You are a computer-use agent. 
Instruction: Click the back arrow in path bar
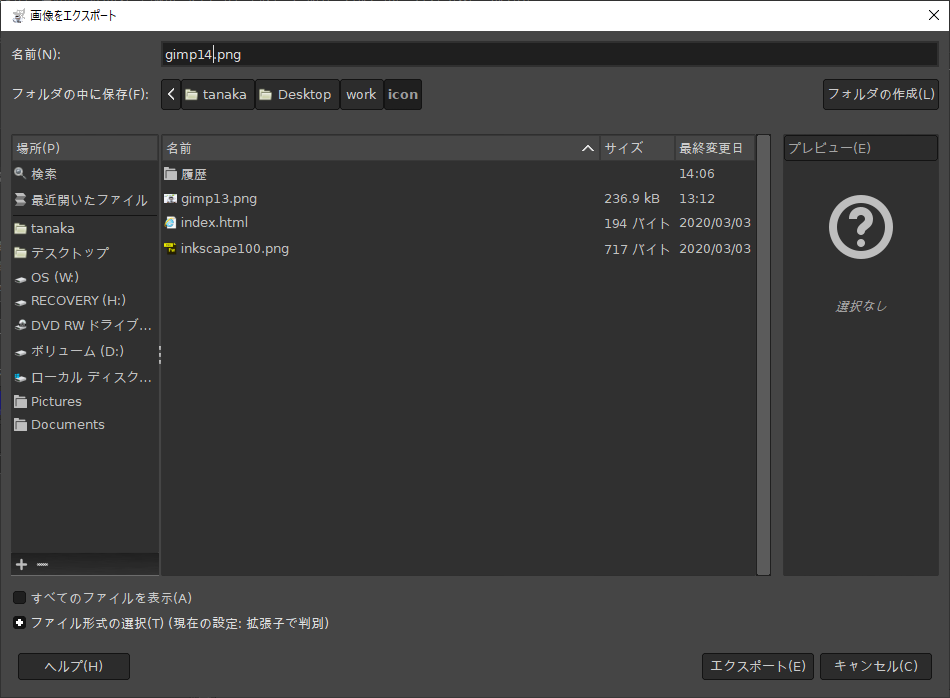pyautogui.click(x=171, y=95)
